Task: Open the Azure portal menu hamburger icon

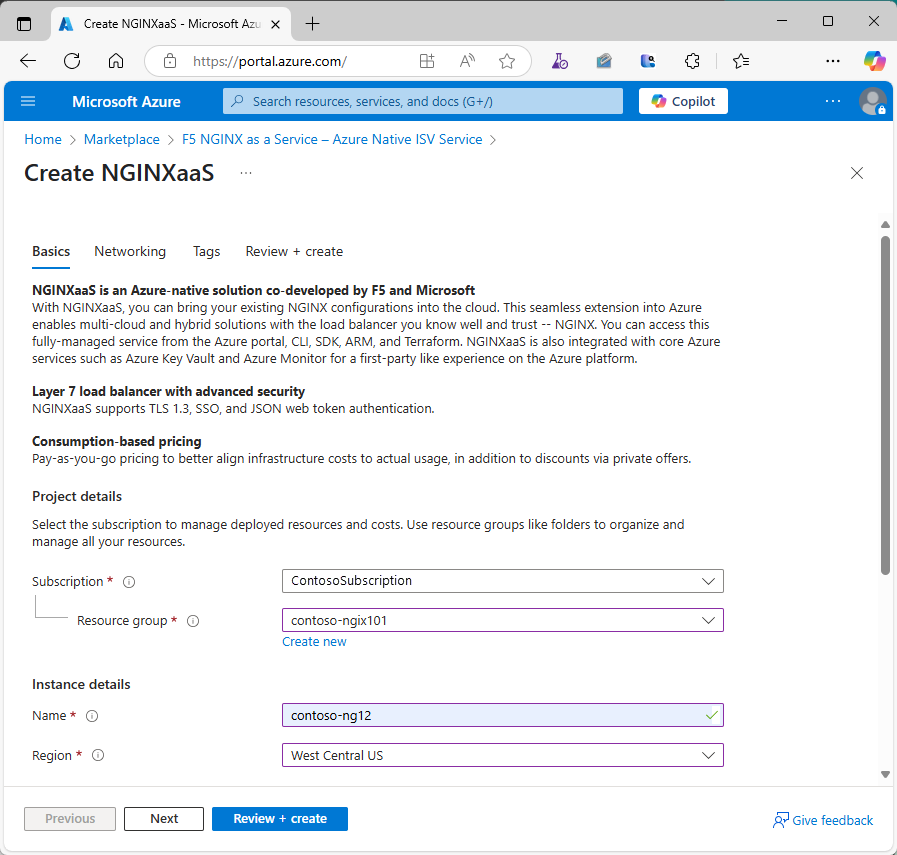Action: (x=28, y=101)
